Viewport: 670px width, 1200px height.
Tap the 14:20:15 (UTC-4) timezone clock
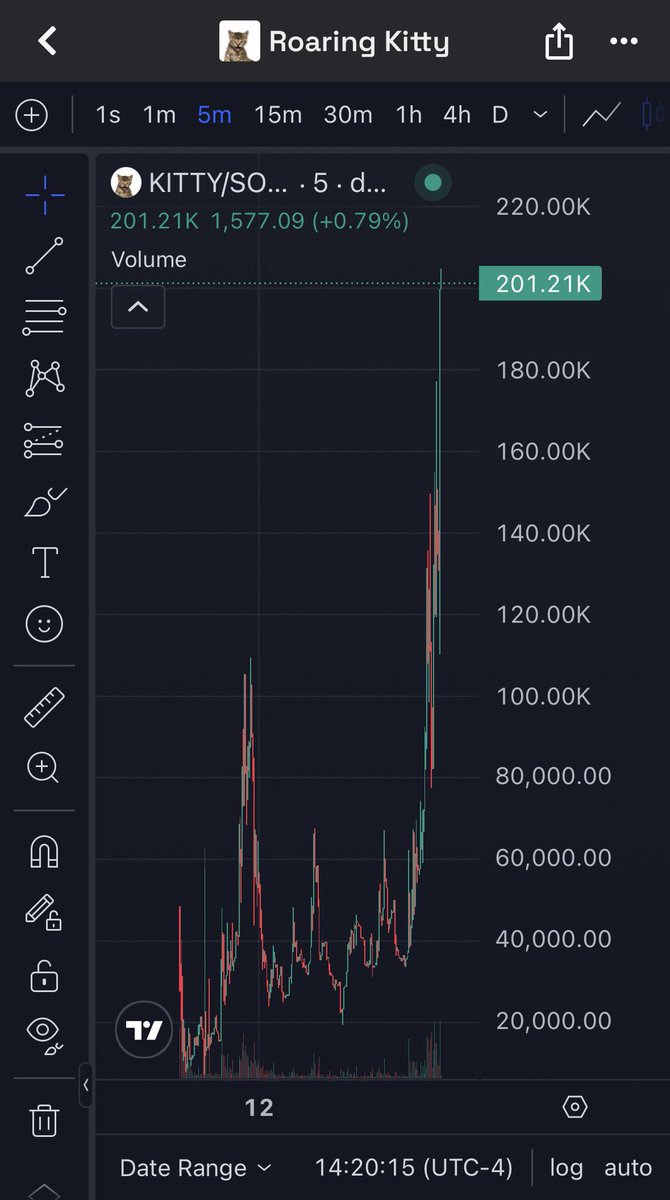pos(414,1167)
